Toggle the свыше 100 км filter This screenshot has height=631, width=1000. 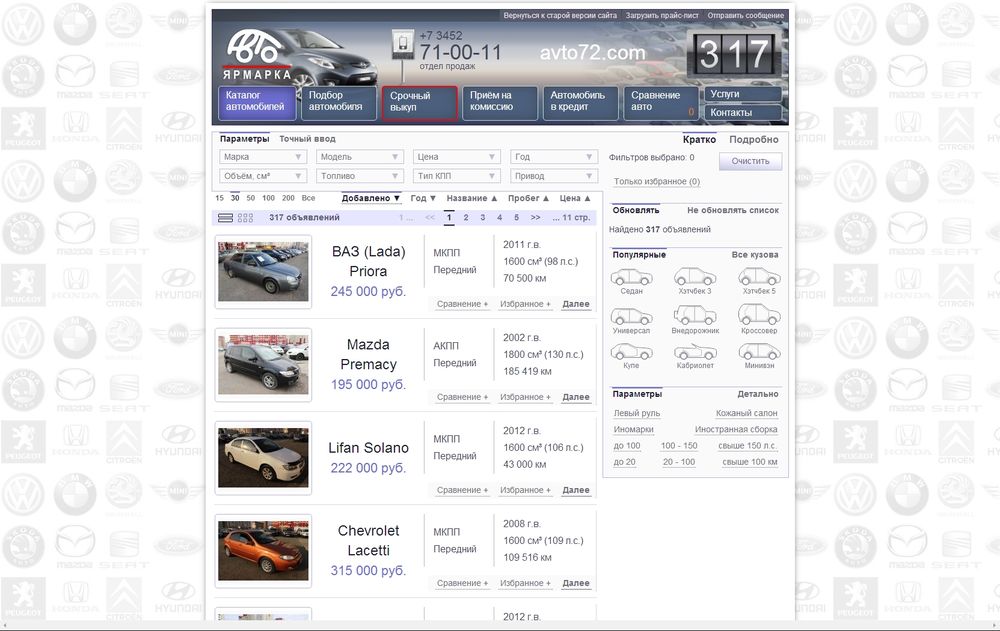(750, 462)
